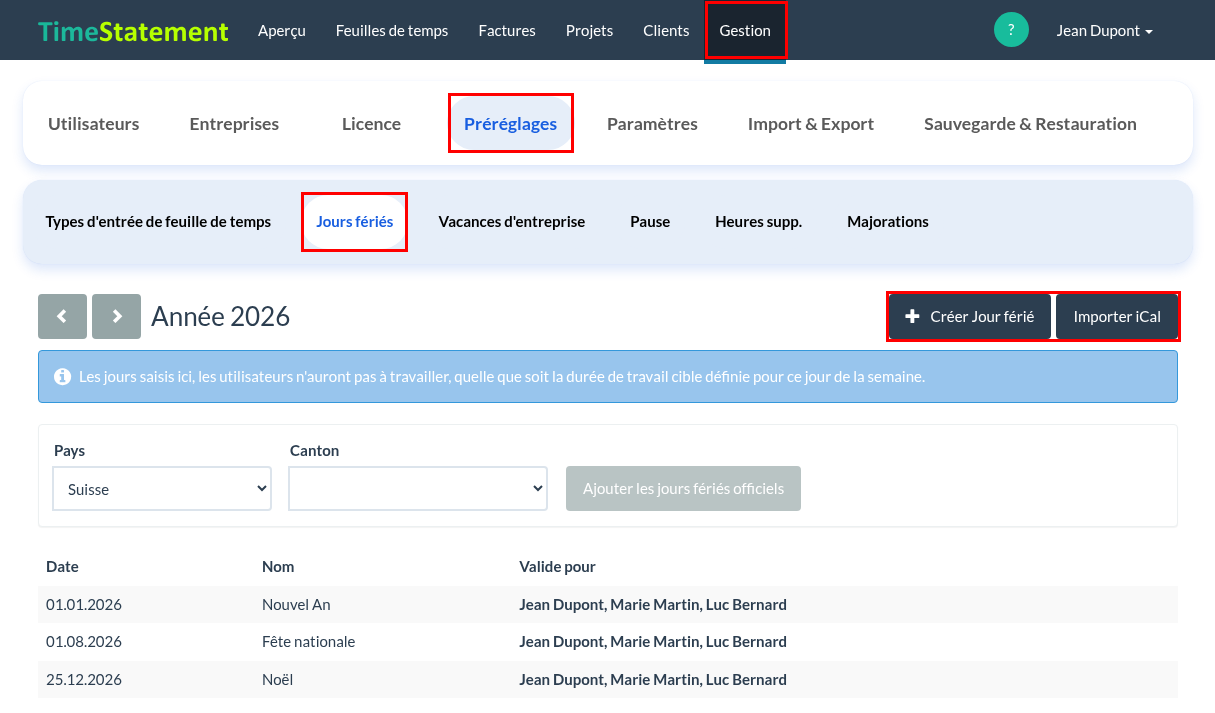Go to next year with right arrow
Viewport: 1215px width, 713px height.
(116, 317)
